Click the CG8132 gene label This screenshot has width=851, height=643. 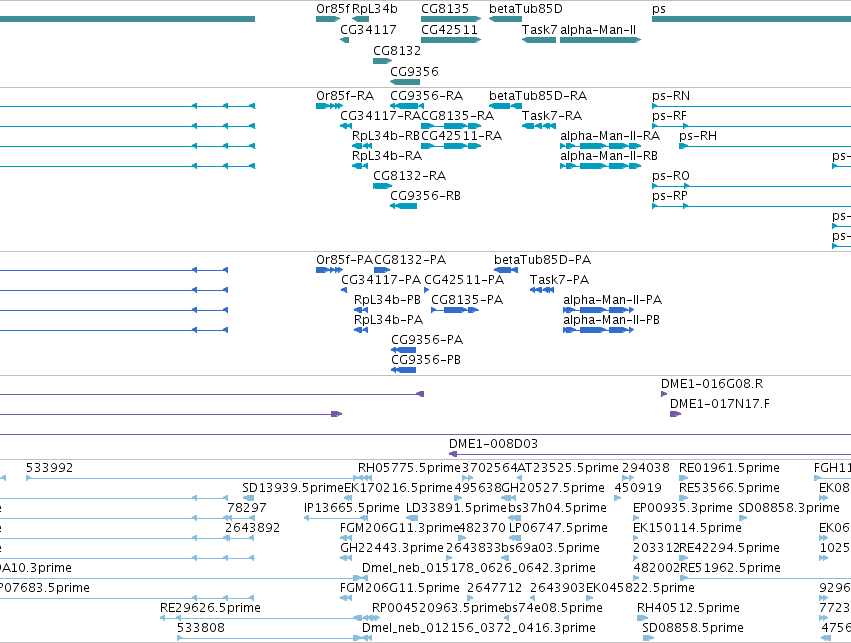(397, 50)
